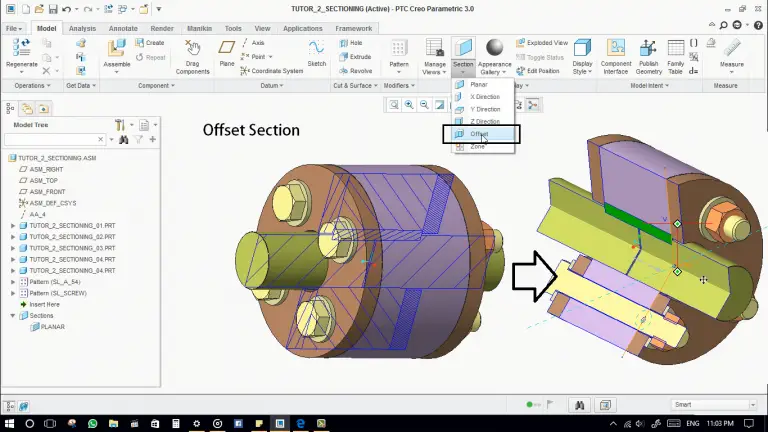
Task: Click the Publish Geometry icon
Action: (x=649, y=50)
